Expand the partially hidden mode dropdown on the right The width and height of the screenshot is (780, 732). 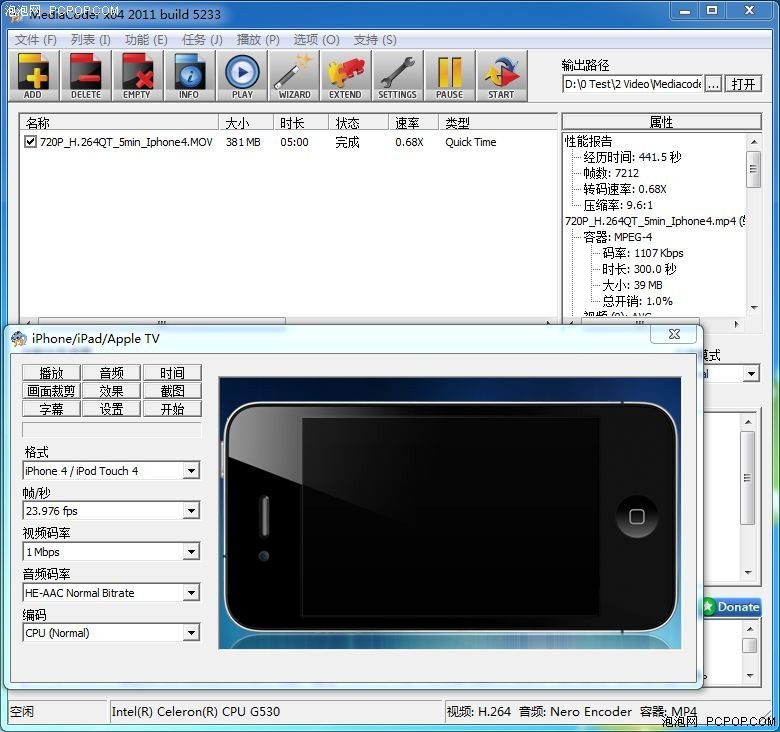(751, 373)
